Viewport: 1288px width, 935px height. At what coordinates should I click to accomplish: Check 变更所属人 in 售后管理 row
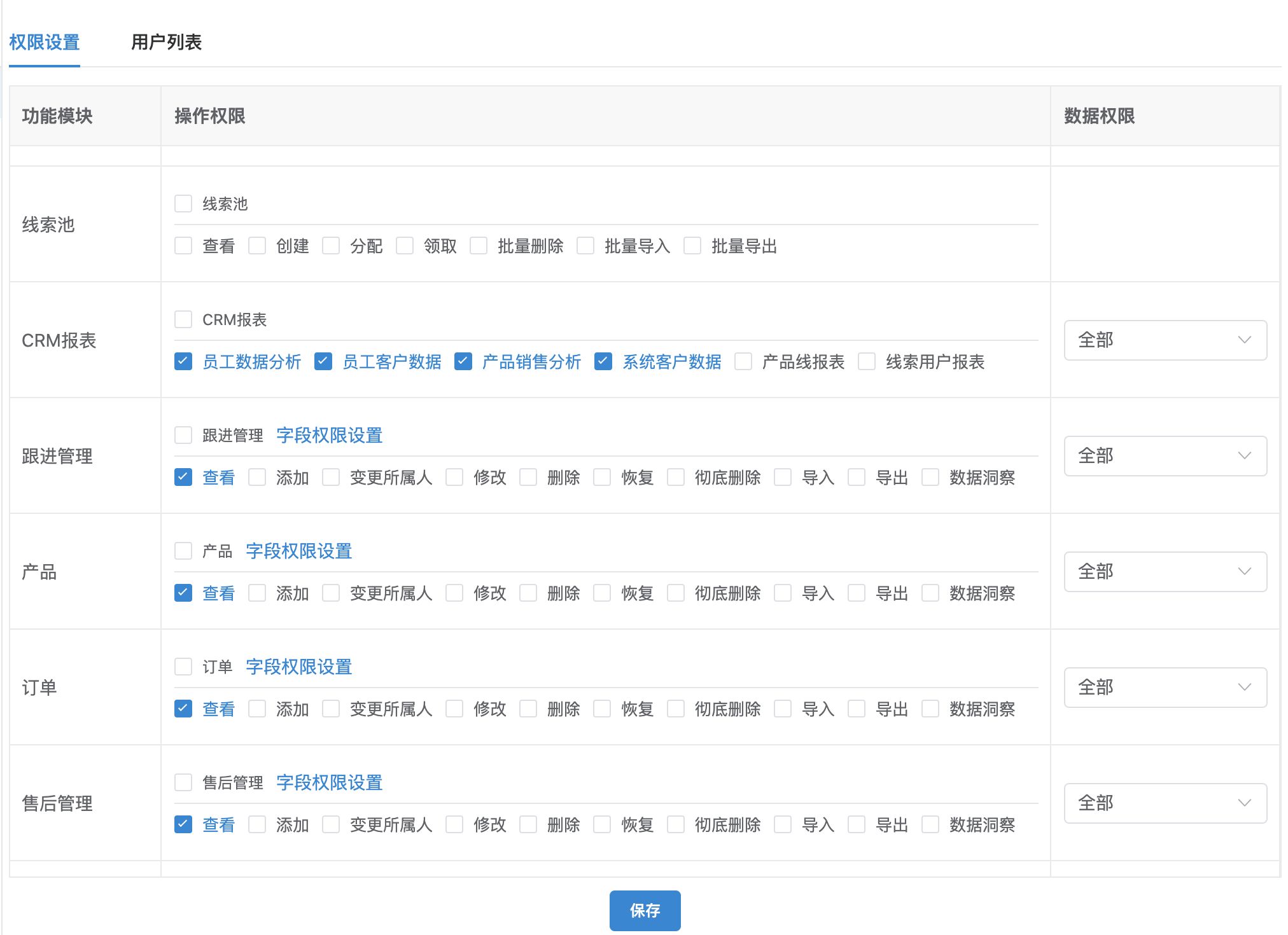(x=331, y=825)
